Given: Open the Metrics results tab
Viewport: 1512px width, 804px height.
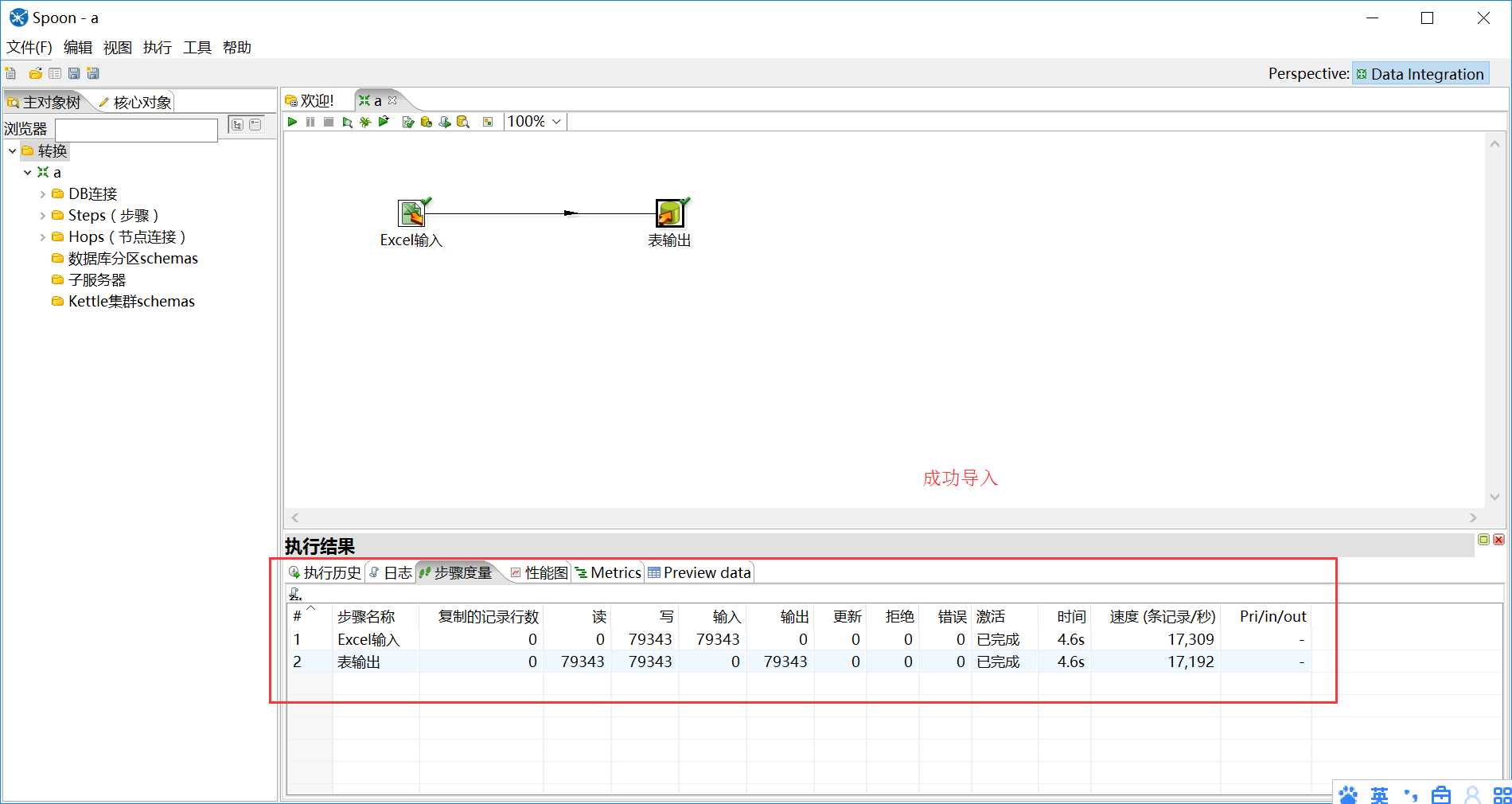Looking at the screenshot, I should tap(608, 572).
